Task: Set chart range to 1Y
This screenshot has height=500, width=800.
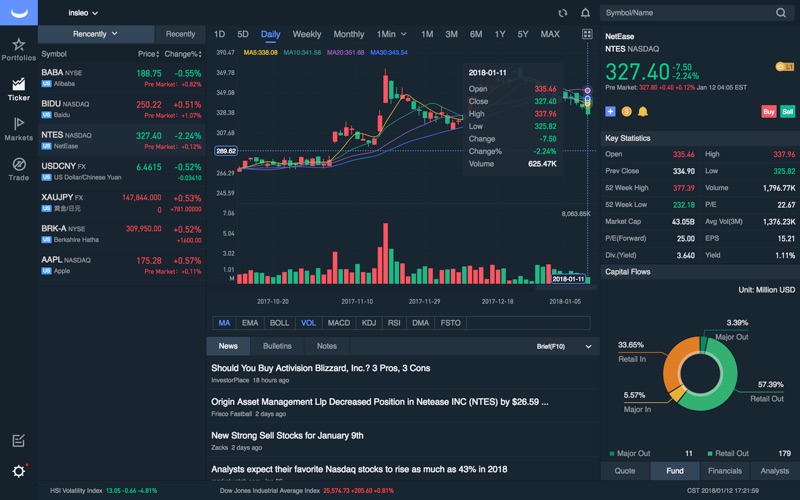Action: [500, 34]
